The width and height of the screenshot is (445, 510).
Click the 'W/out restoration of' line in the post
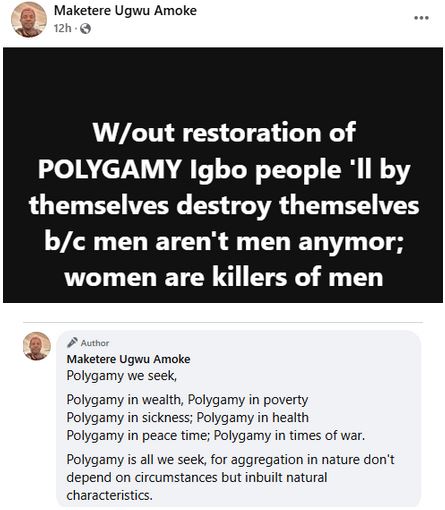click(224, 132)
